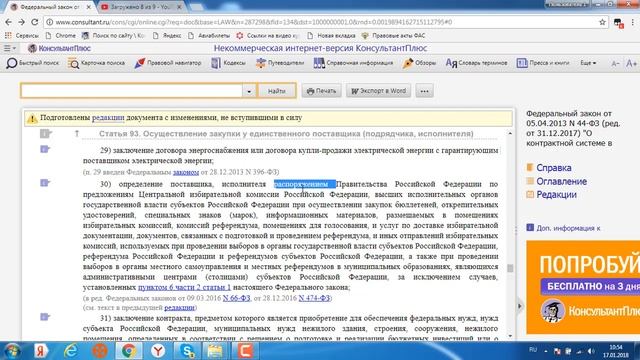The width and height of the screenshot is (640, 360).
Task: Open Yandex icon in taskbar
Action: tap(41, 351)
